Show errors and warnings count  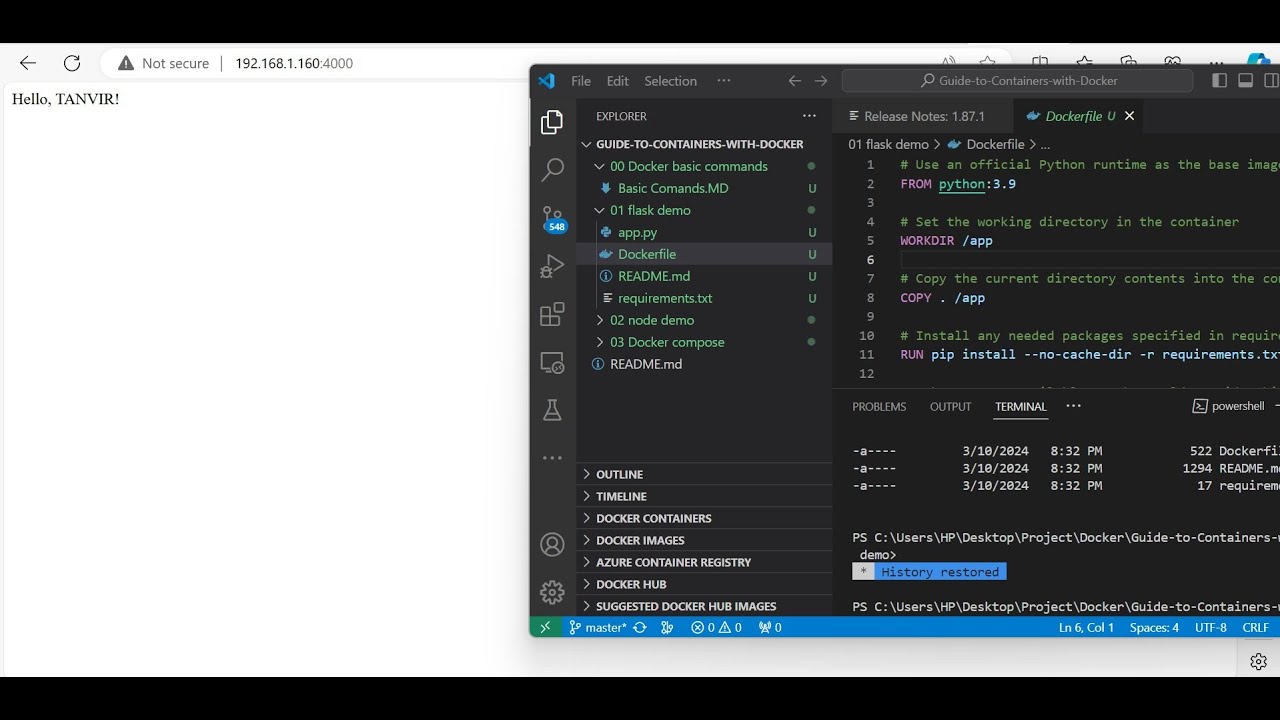click(716, 628)
